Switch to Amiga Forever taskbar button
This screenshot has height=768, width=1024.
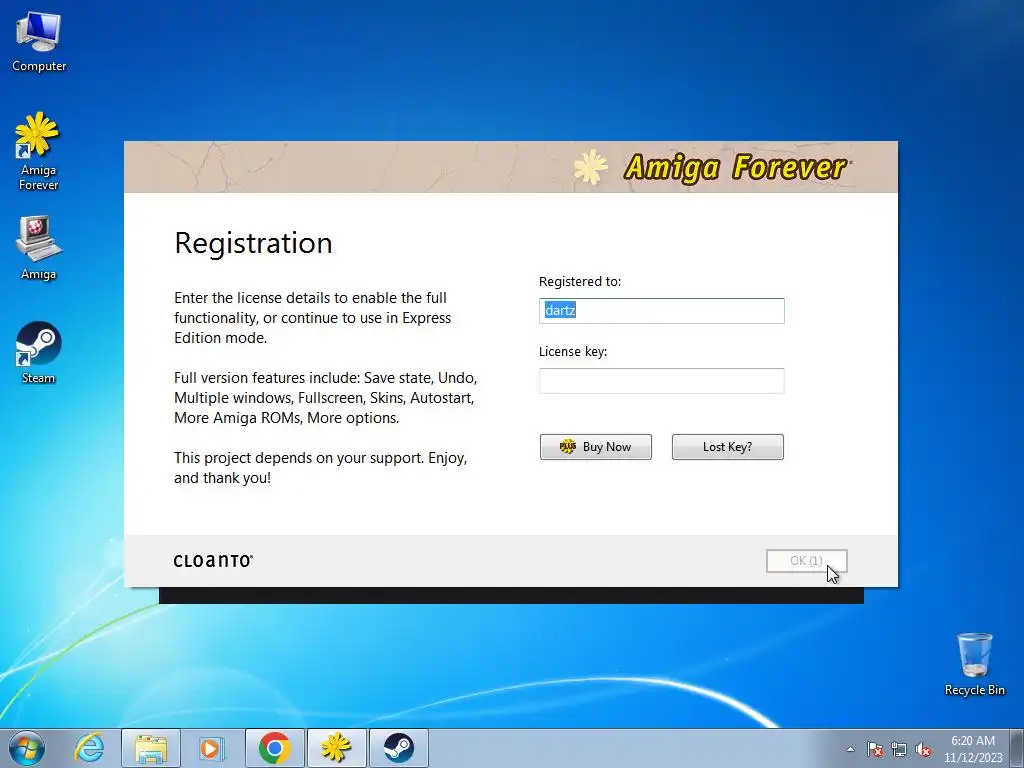336,748
